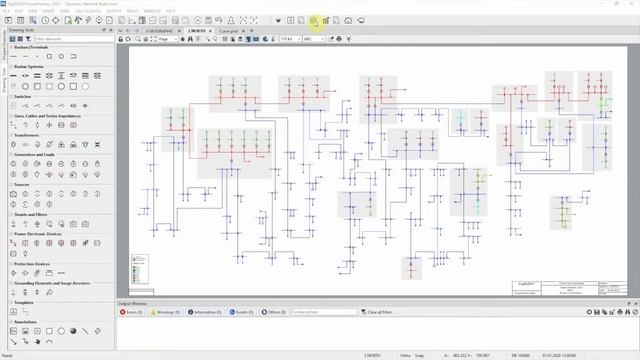The width and height of the screenshot is (640, 360).
Task: Select the first generator symbol tool
Action: [x=13, y=163]
